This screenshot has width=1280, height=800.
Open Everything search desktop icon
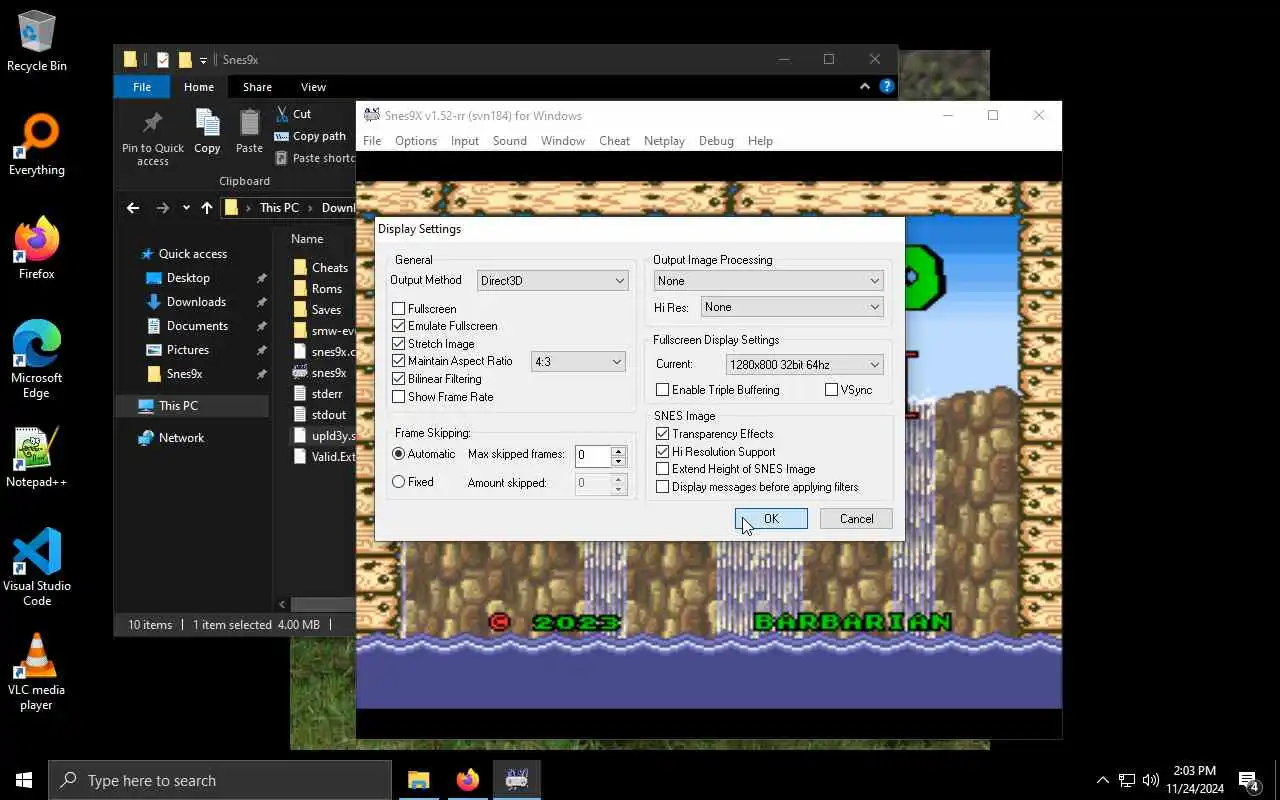37,146
